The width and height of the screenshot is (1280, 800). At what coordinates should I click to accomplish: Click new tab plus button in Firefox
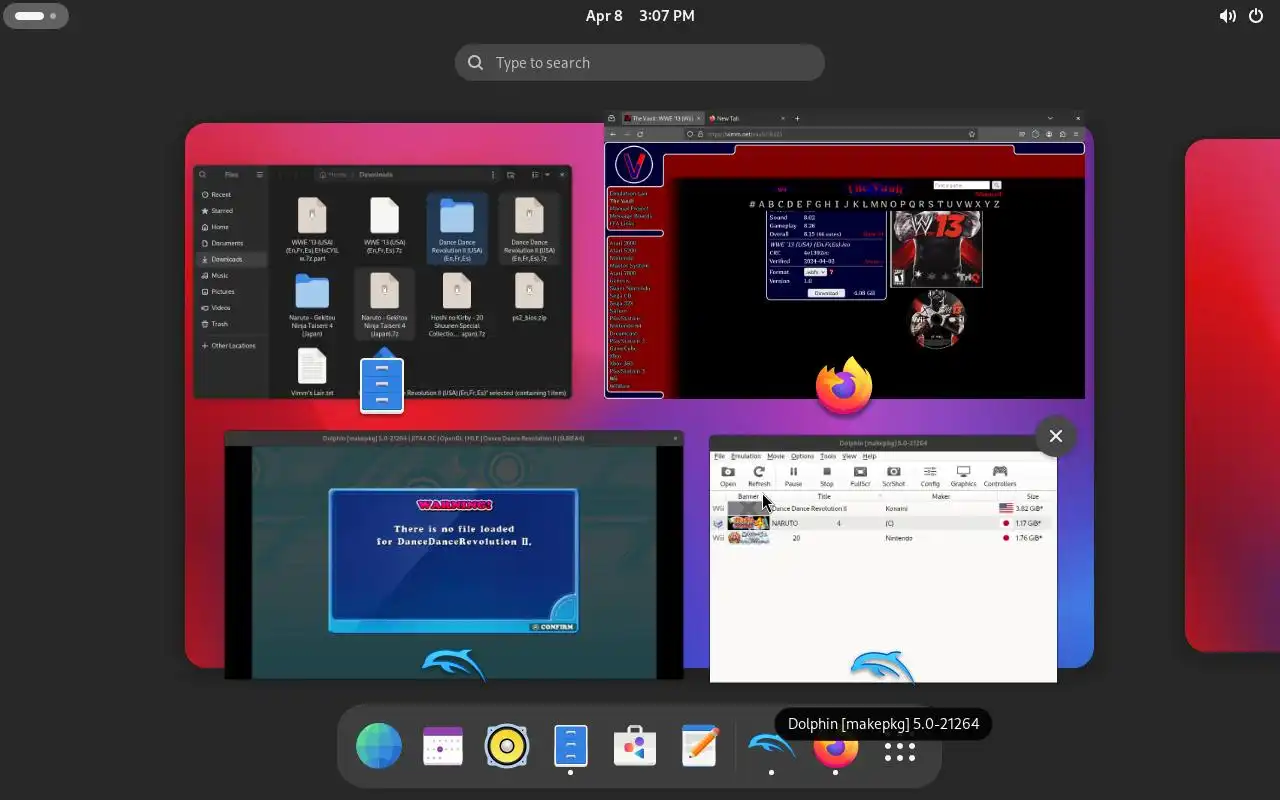[x=797, y=118]
